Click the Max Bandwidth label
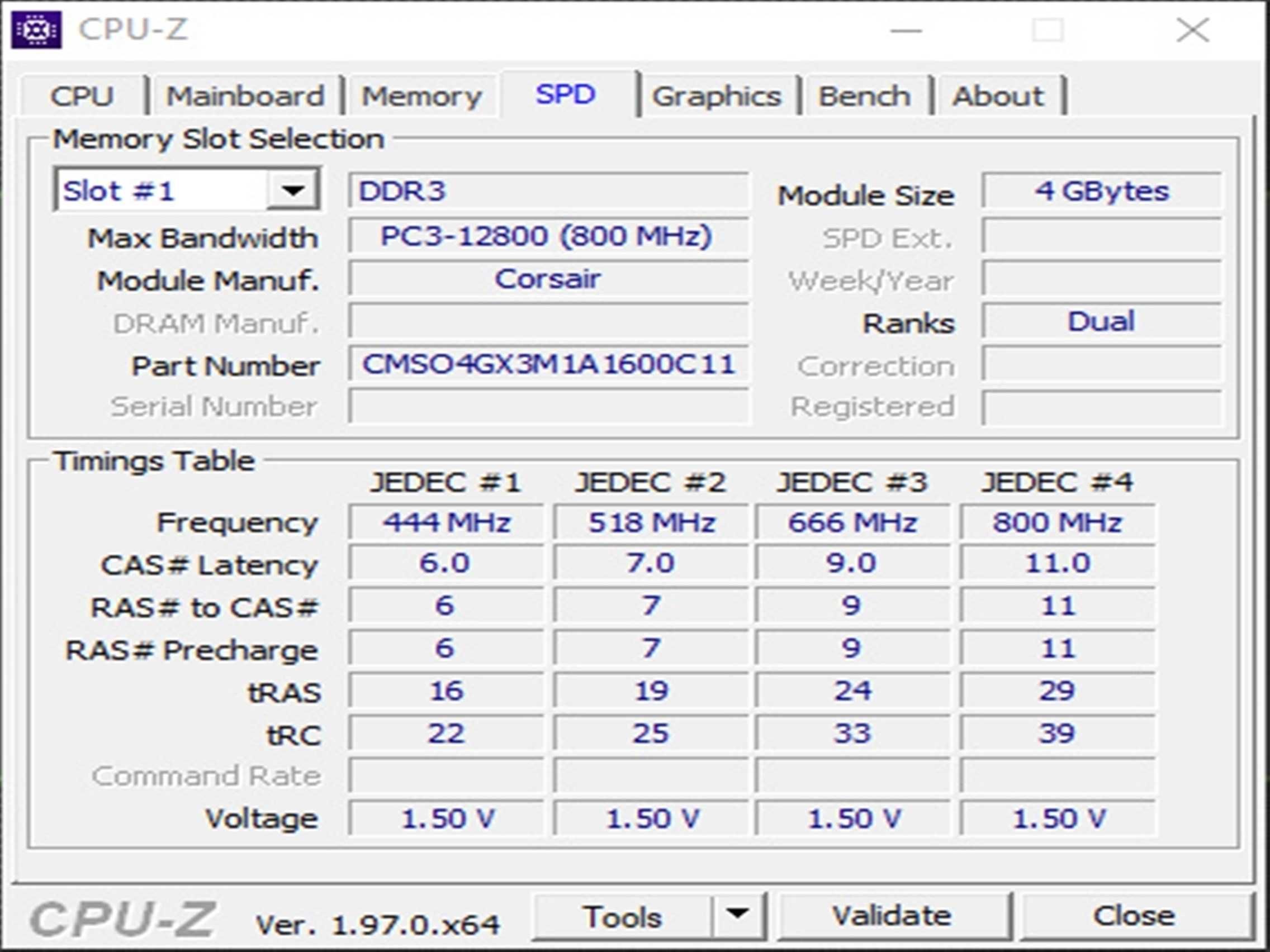The image size is (1270, 952). pos(203,237)
